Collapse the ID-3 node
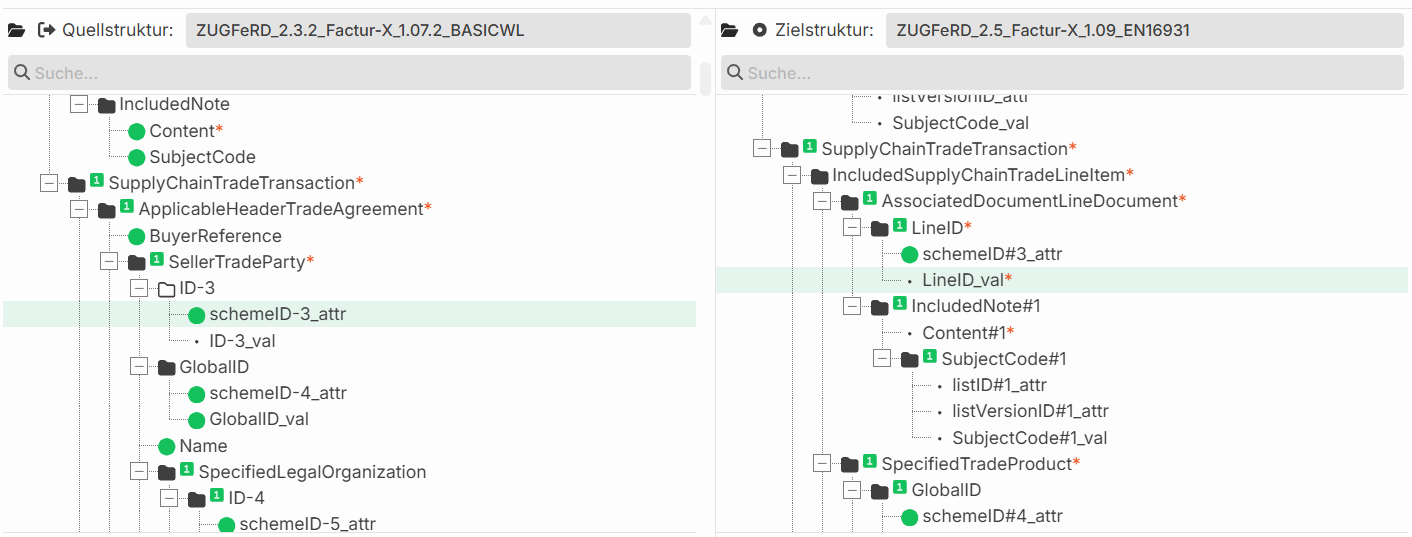 tap(139, 288)
